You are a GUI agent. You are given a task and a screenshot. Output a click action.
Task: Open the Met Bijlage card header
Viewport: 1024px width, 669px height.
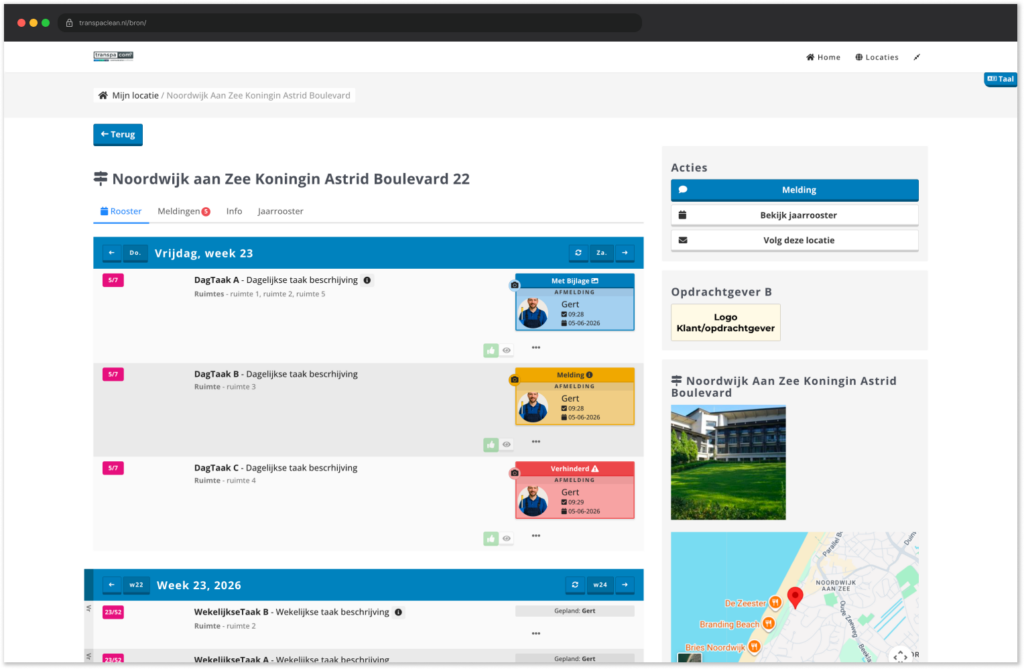pos(575,281)
